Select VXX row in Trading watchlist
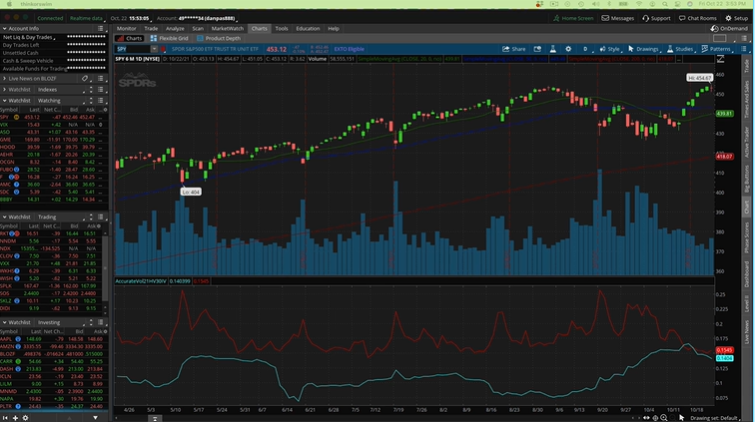 (x=52, y=264)
